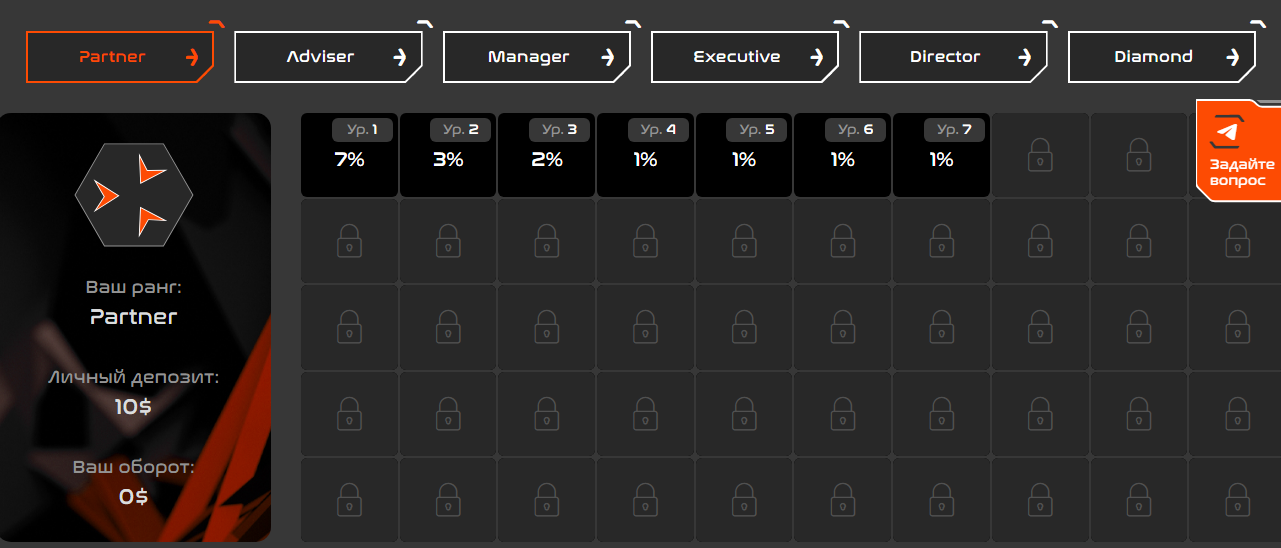Click the level 7 cell showing 1%
This screenshot has height=548, width=1281.
941,155
